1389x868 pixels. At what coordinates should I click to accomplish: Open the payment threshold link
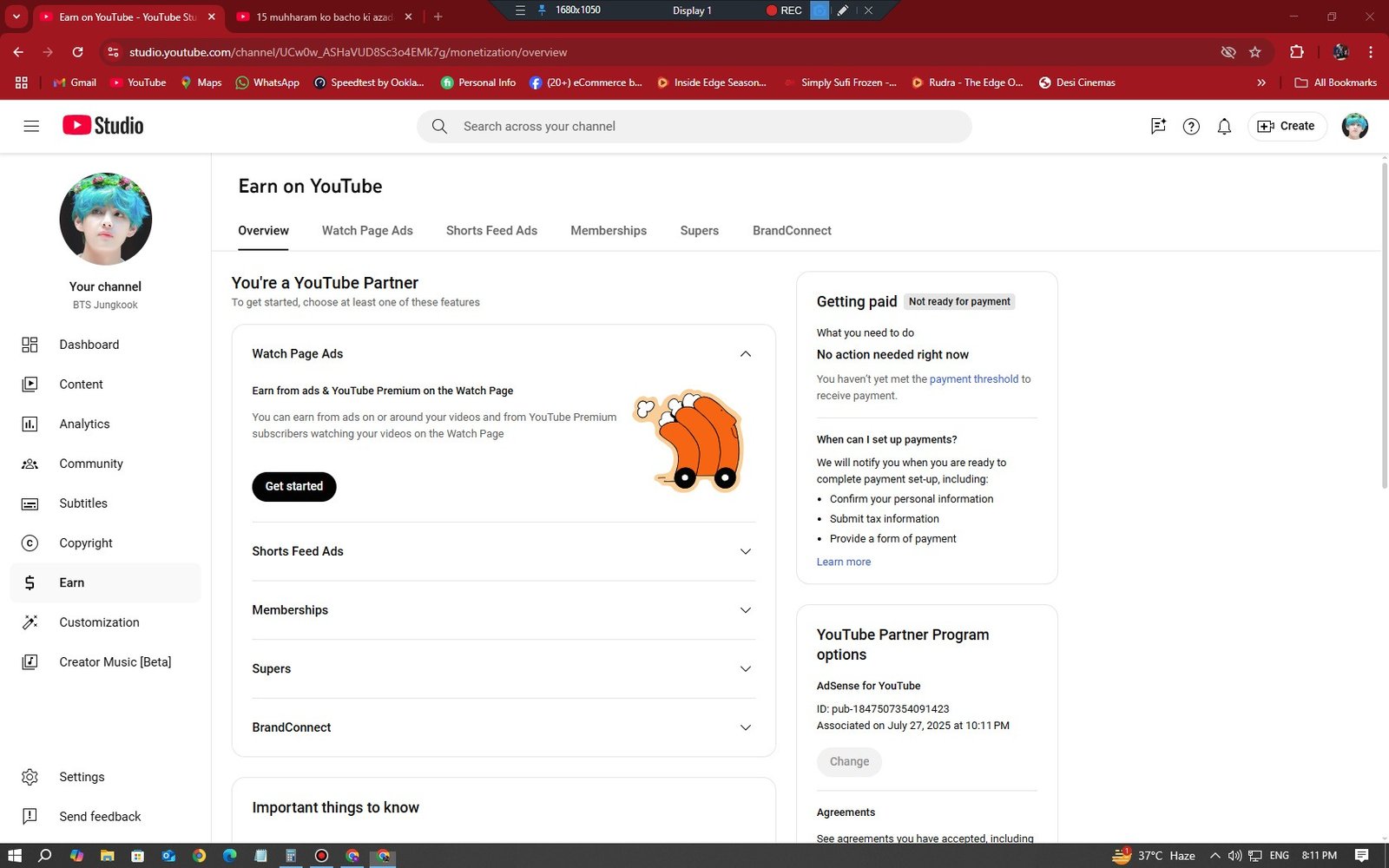coord(973,379)
